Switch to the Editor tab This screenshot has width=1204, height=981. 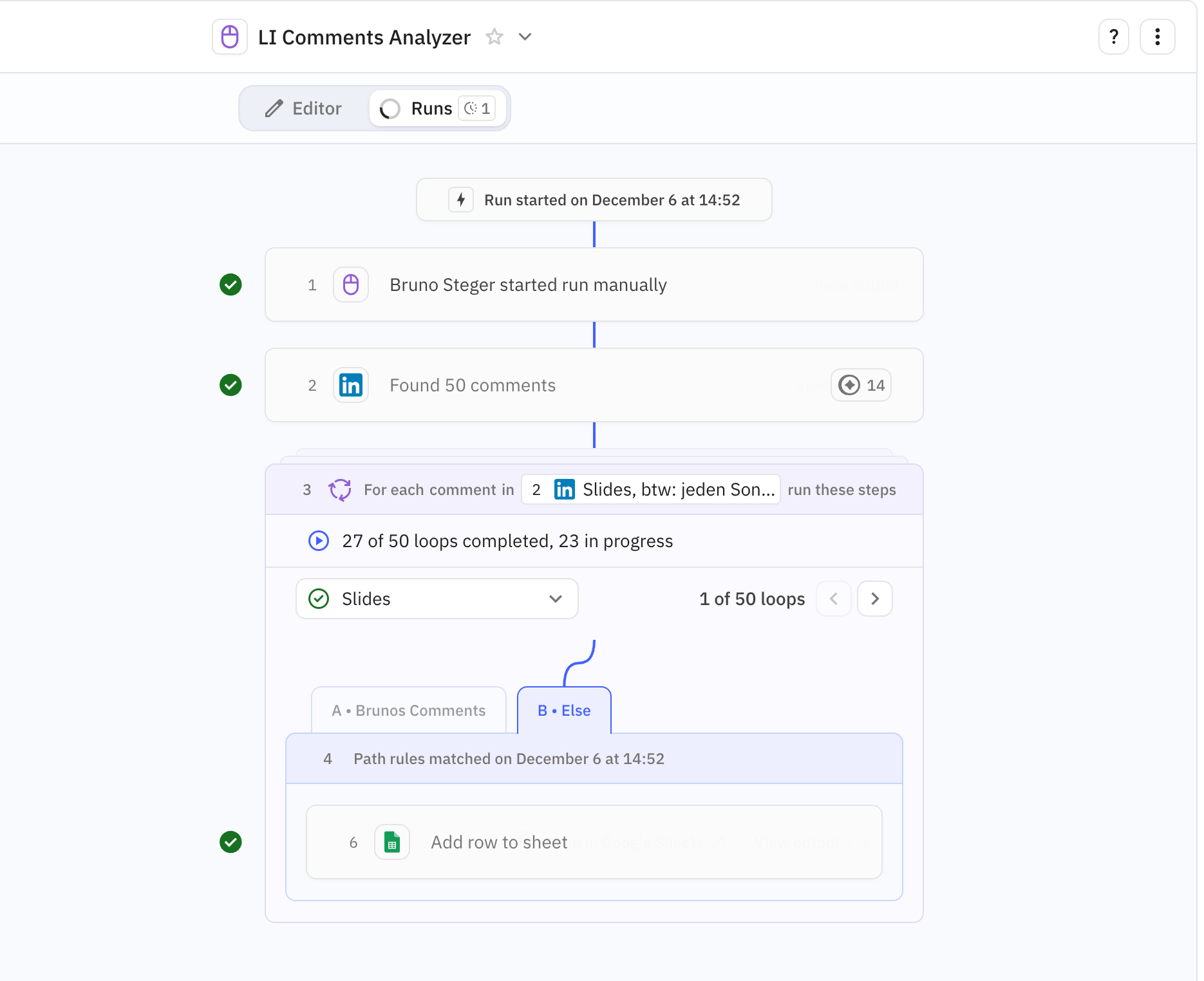pyautogui.click(x=303, y=108)
